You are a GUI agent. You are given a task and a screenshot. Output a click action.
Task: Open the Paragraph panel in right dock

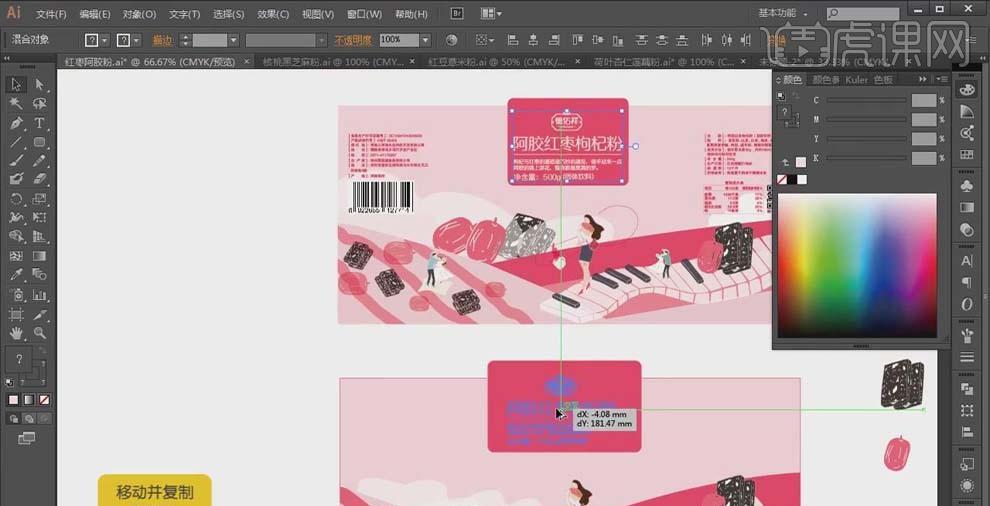pos(967,282)
